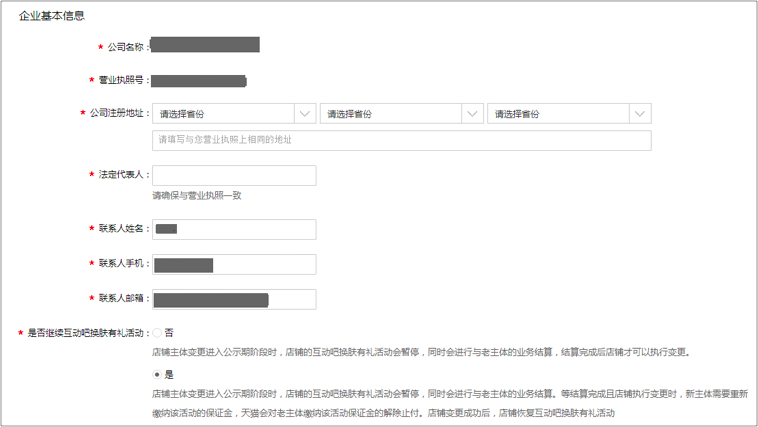Click the chevron arrow of the rightmost address dropdown
Screen dimensions: 758x427
640,114
